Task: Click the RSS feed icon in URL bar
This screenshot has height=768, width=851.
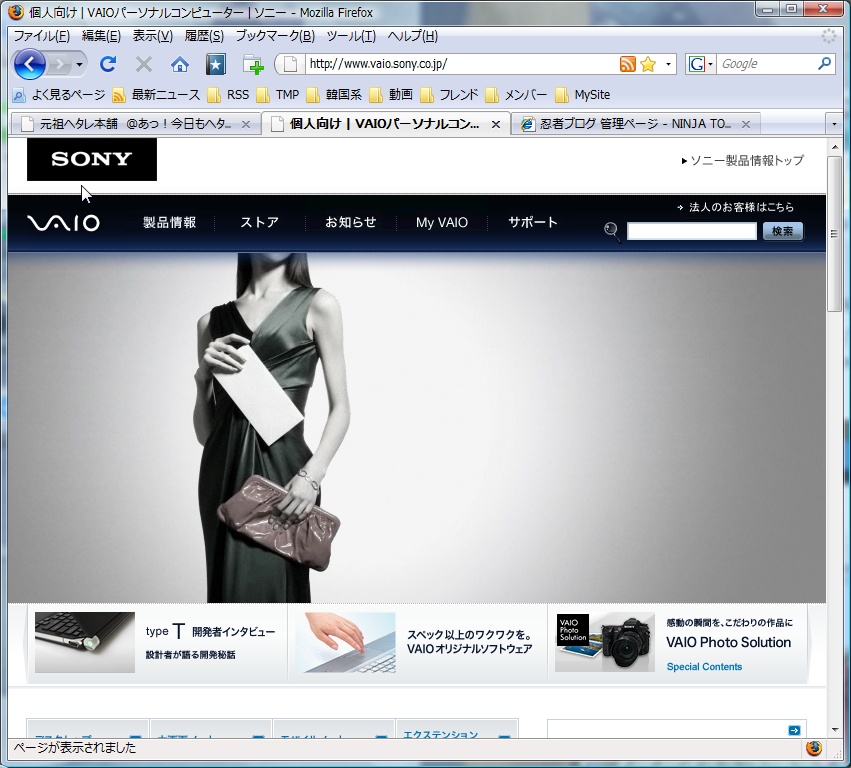Action: click(x=627, y=64)
